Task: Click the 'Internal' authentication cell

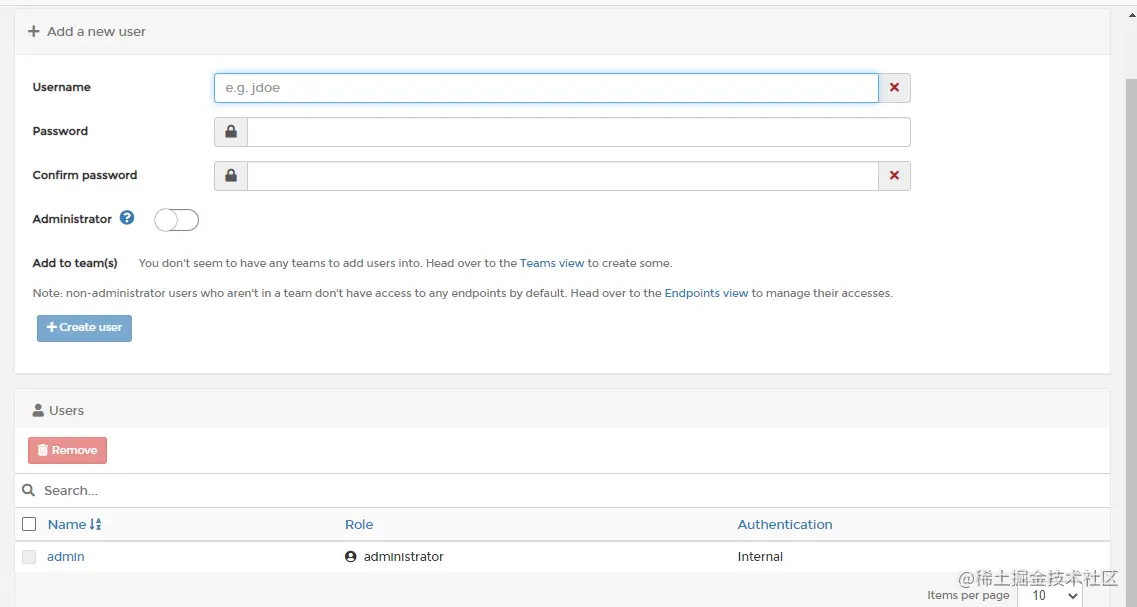Action: pos(760,557)
